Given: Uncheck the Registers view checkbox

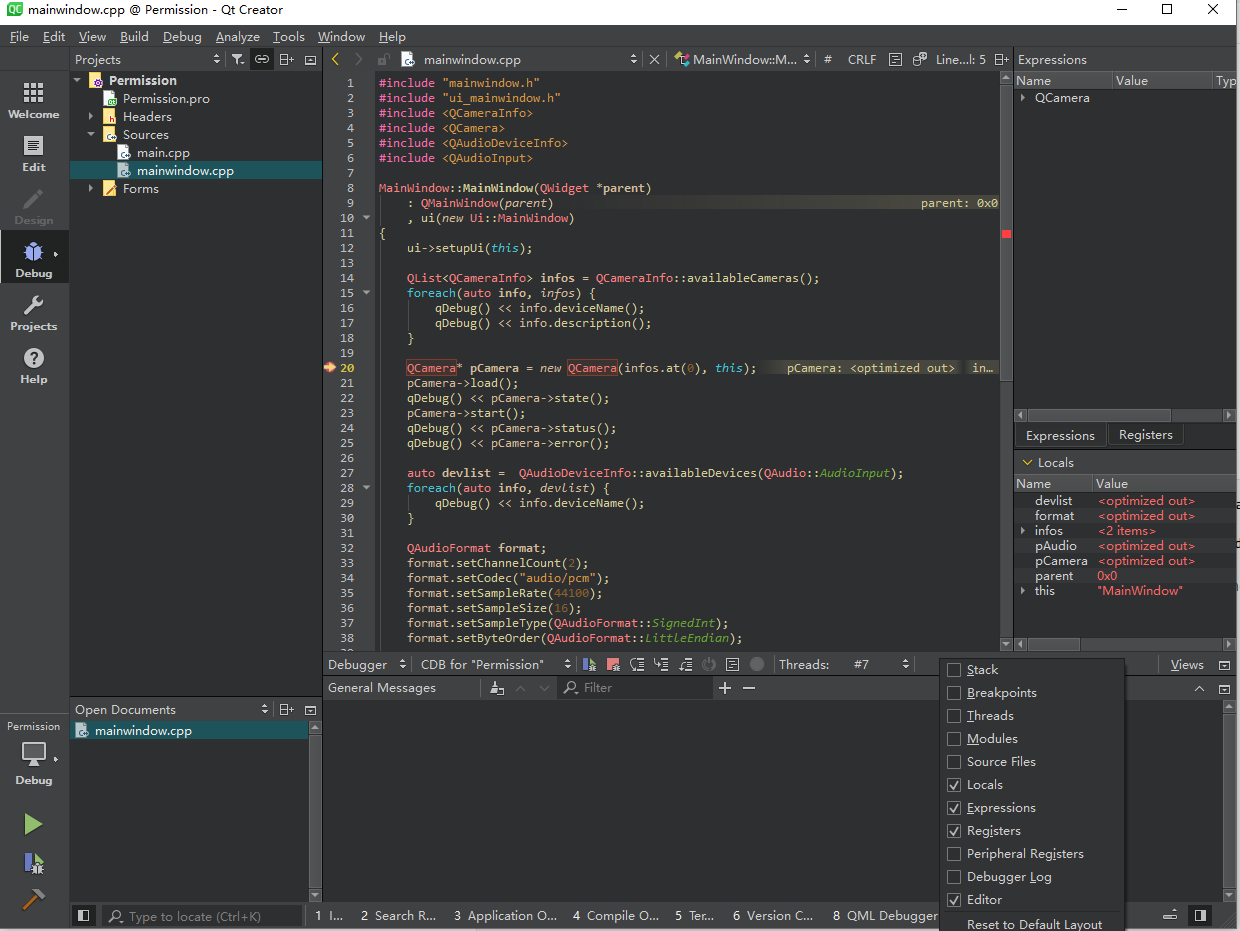Looking at the screenshot, I should click(x=954, y=831).
